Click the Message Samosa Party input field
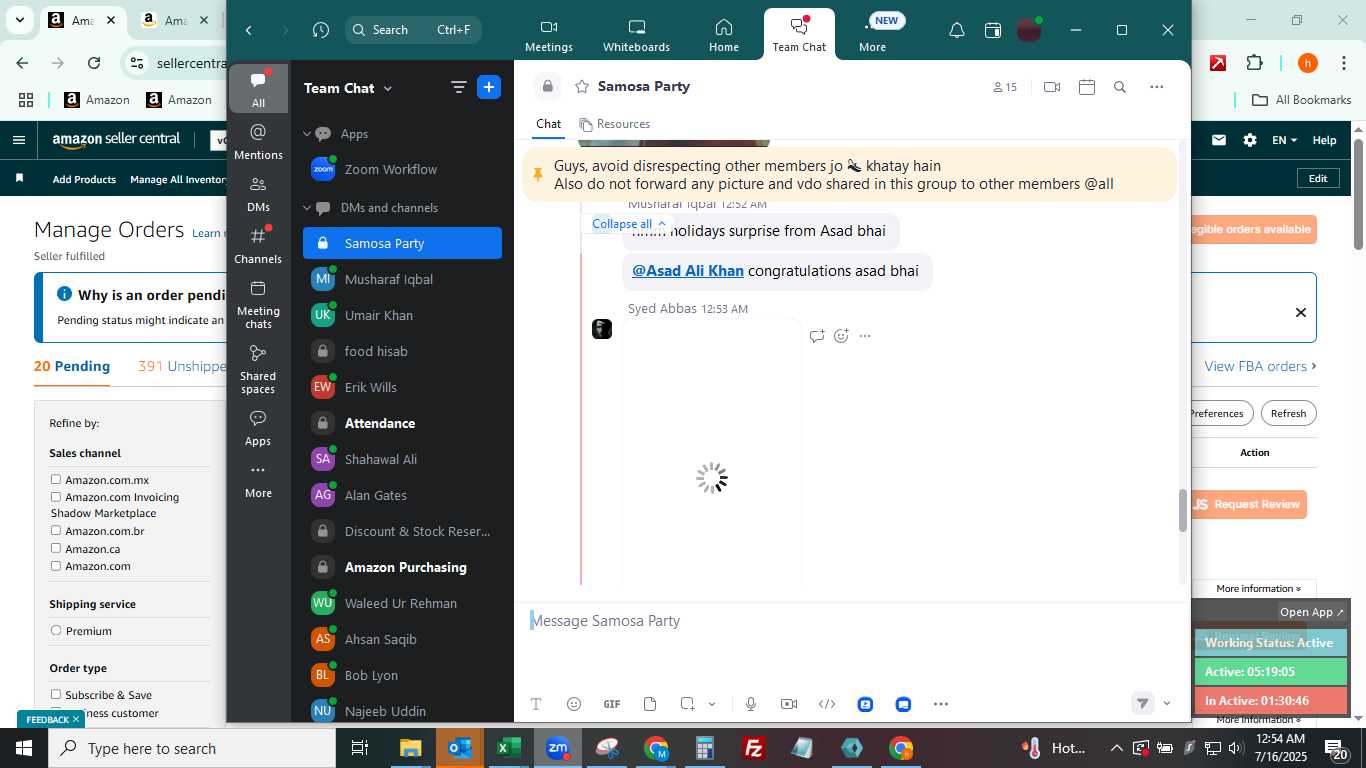This screenshot has height=768, width=1366. tap(850, 621)
